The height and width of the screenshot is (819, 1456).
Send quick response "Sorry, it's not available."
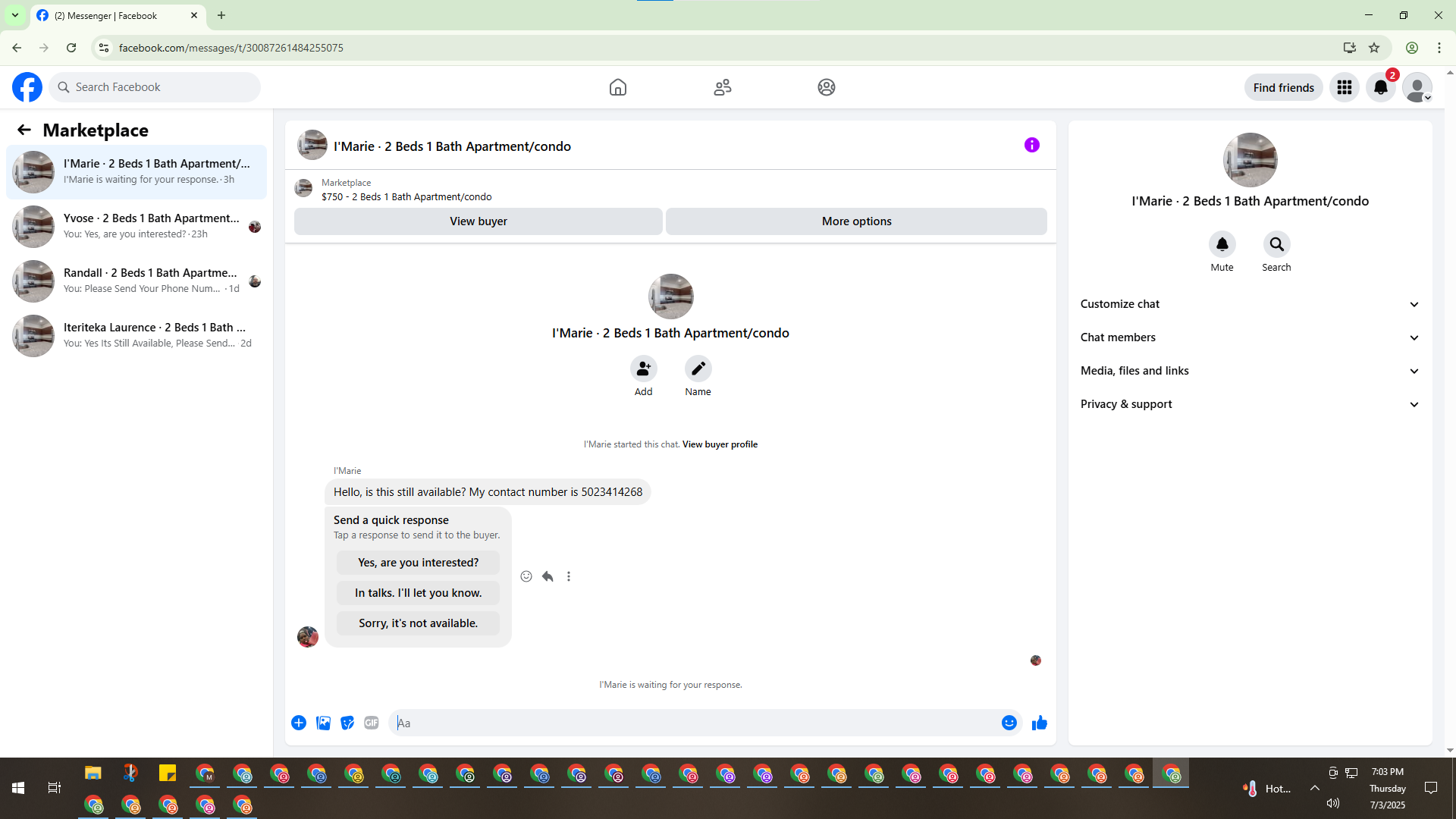coord(418,623)
